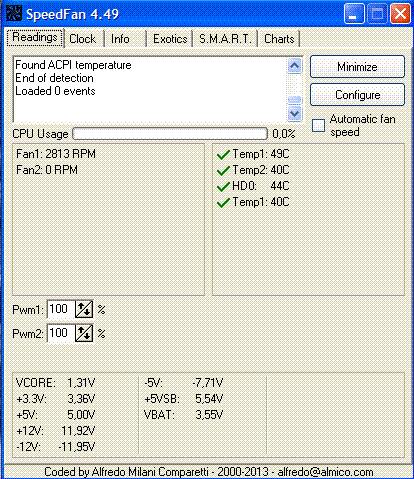Click the VBAT 3,55V voltage reading
414x479 pixels.
(x=183, y=415)
